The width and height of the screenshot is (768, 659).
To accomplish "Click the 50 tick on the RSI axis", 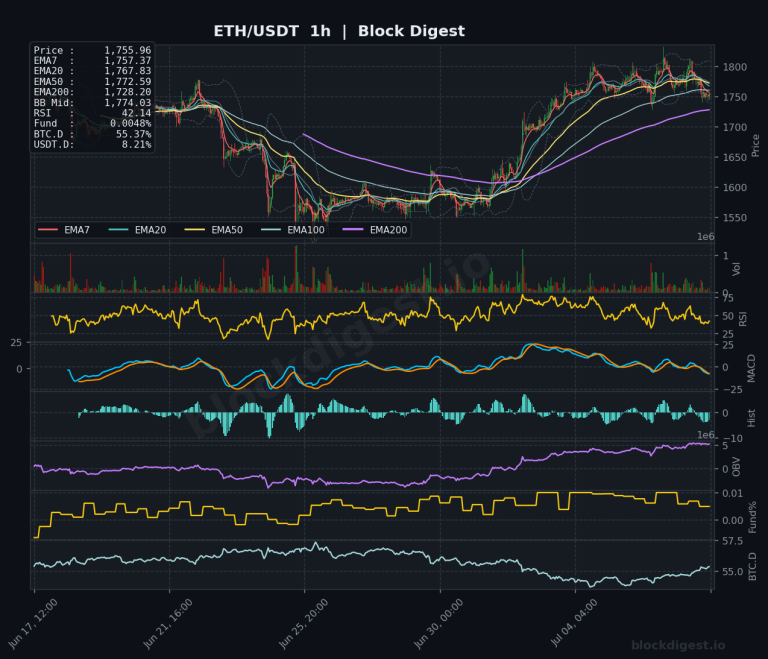I will pos(728,316).
